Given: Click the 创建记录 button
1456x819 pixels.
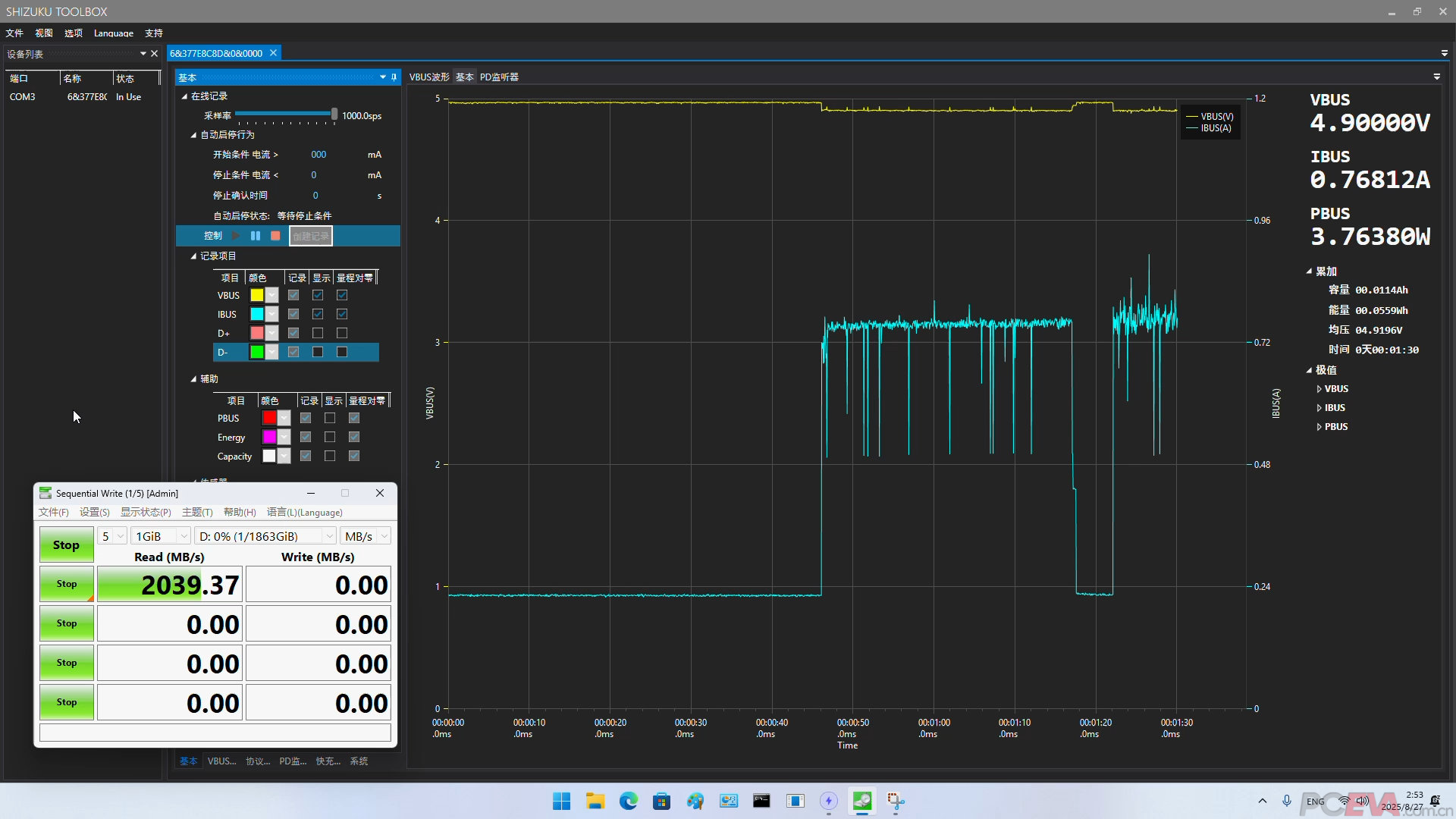Looking at the screenshot, I should [x=310, y=236].
